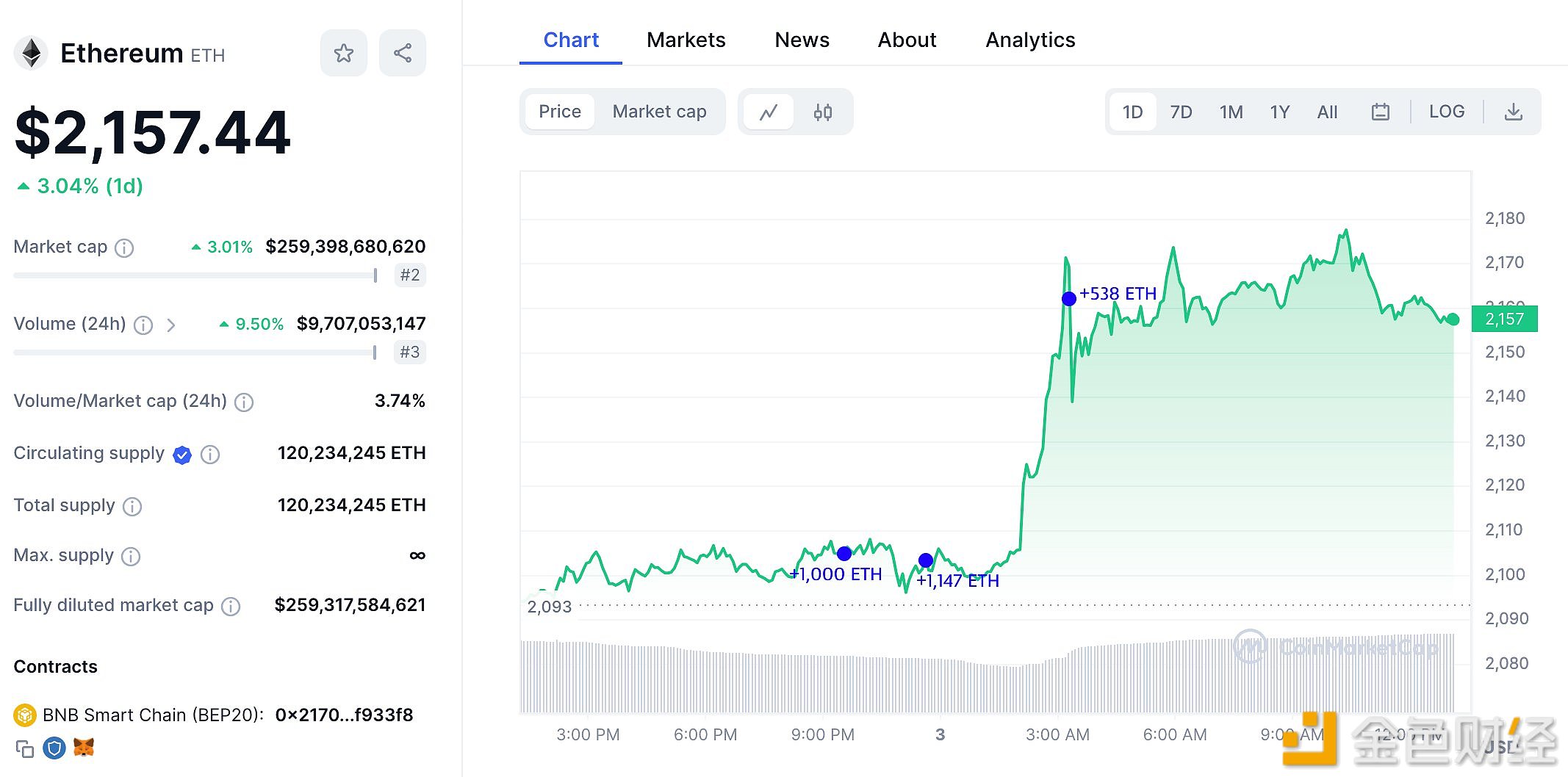
Task: Open the Markets tab
Action: (686, 40)
